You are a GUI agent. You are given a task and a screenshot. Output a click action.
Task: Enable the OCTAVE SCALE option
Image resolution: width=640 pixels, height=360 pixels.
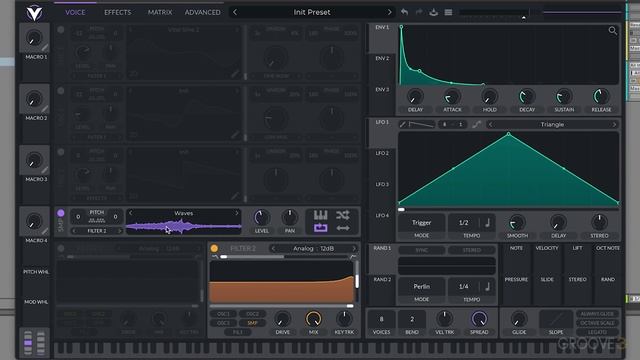597,323
